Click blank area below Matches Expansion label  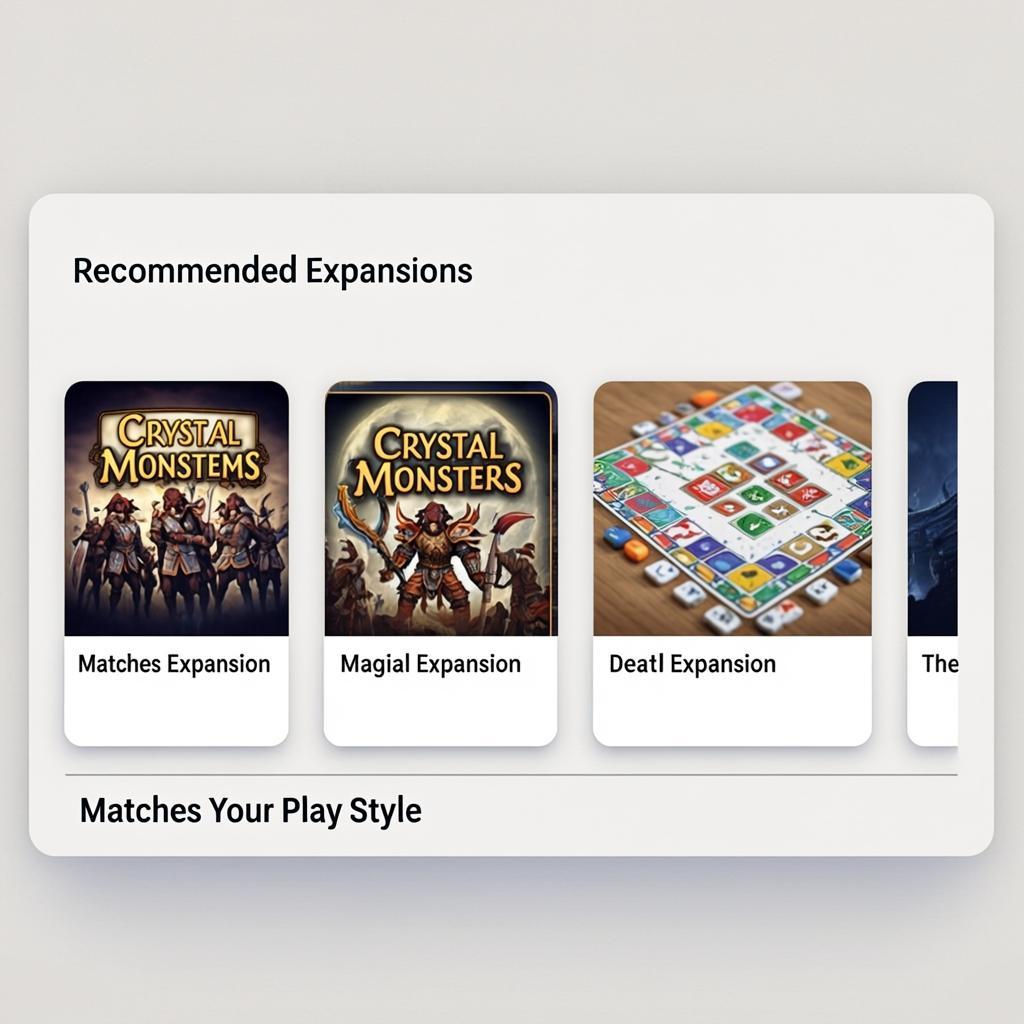point(176,712)
